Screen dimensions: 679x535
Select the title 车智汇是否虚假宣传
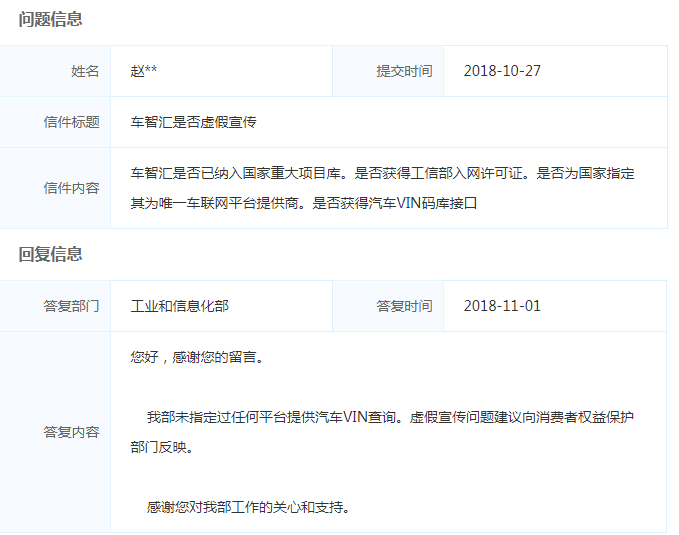click(193, 122)
